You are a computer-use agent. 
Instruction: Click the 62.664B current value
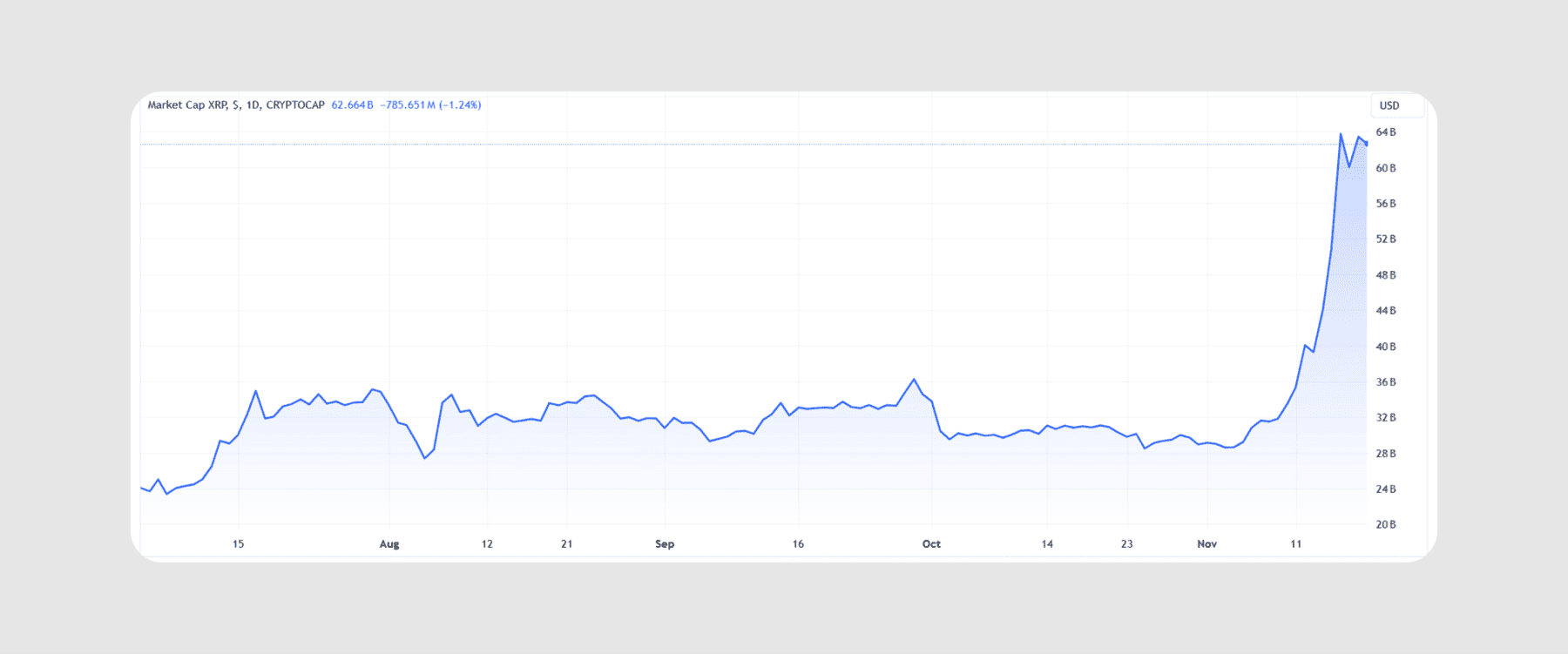352,105
